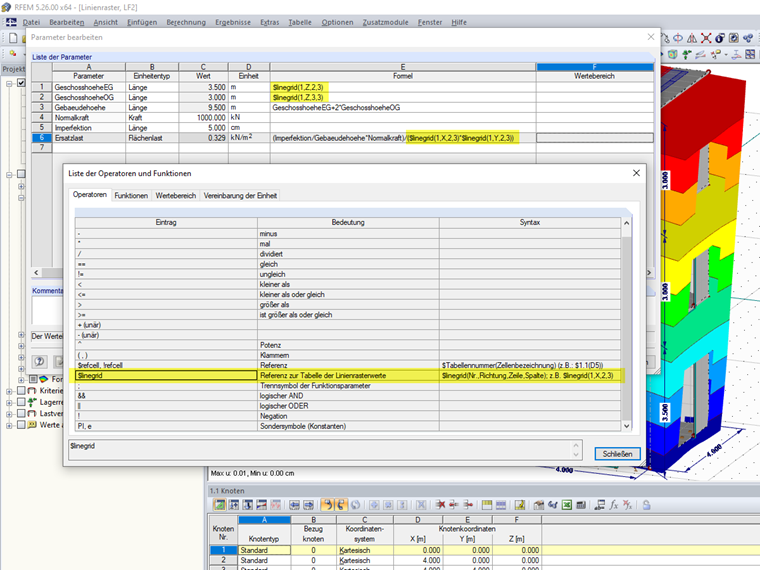
Task: Click the red X delete-row icon in table toolbar
Action: click(440, 505)
